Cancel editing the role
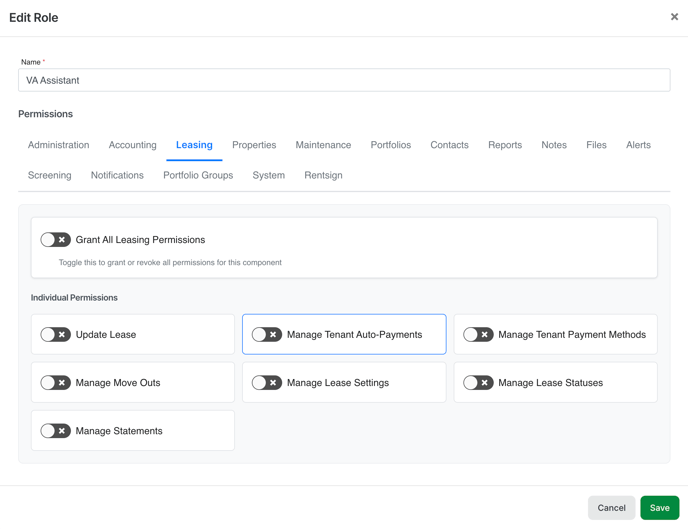This screenshot has width=688, height=529. (x=611, y=508)
